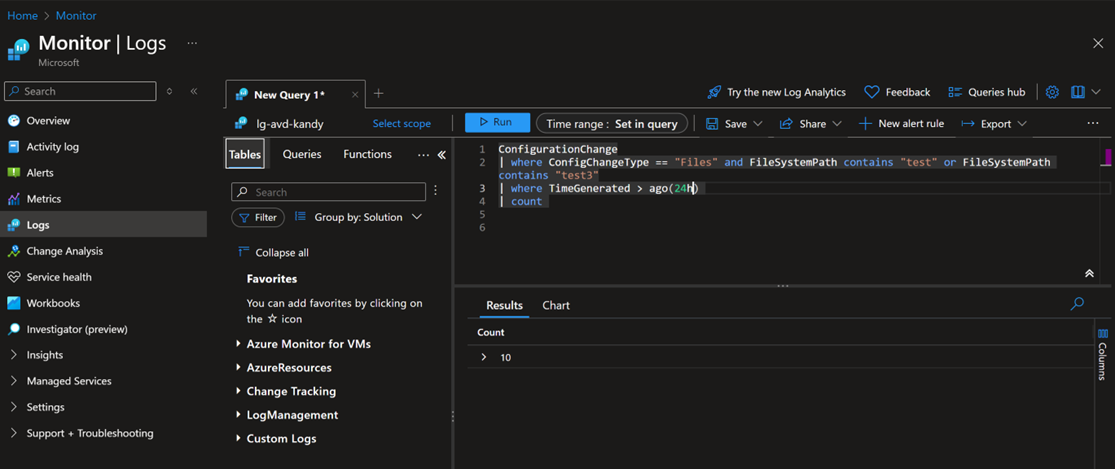The width and height of the screenshot is (1115, 469).
Task: Open Change Analysis in sidebar
Action: pos(64,251)
